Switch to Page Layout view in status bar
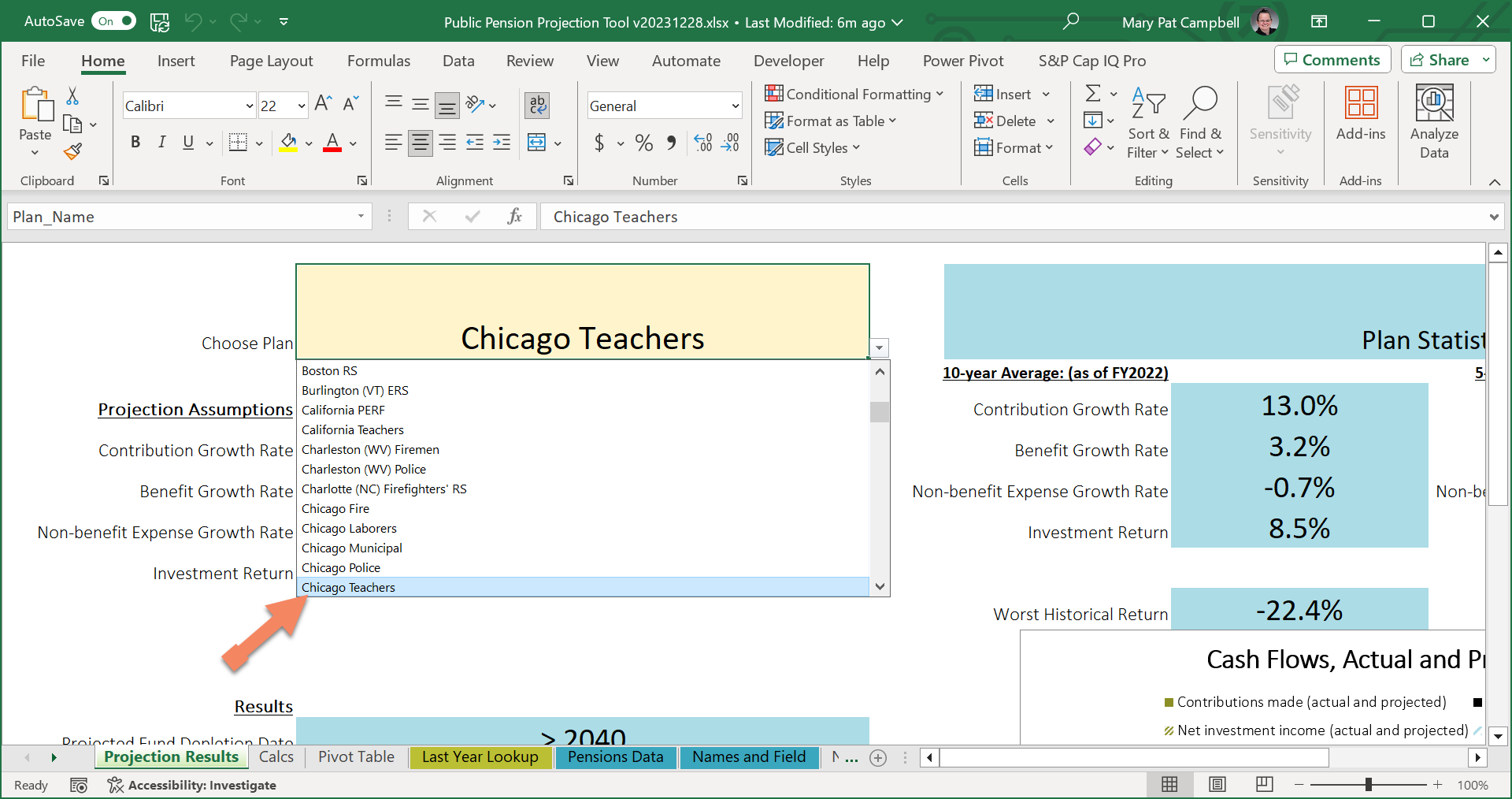 pos(1217,784)
